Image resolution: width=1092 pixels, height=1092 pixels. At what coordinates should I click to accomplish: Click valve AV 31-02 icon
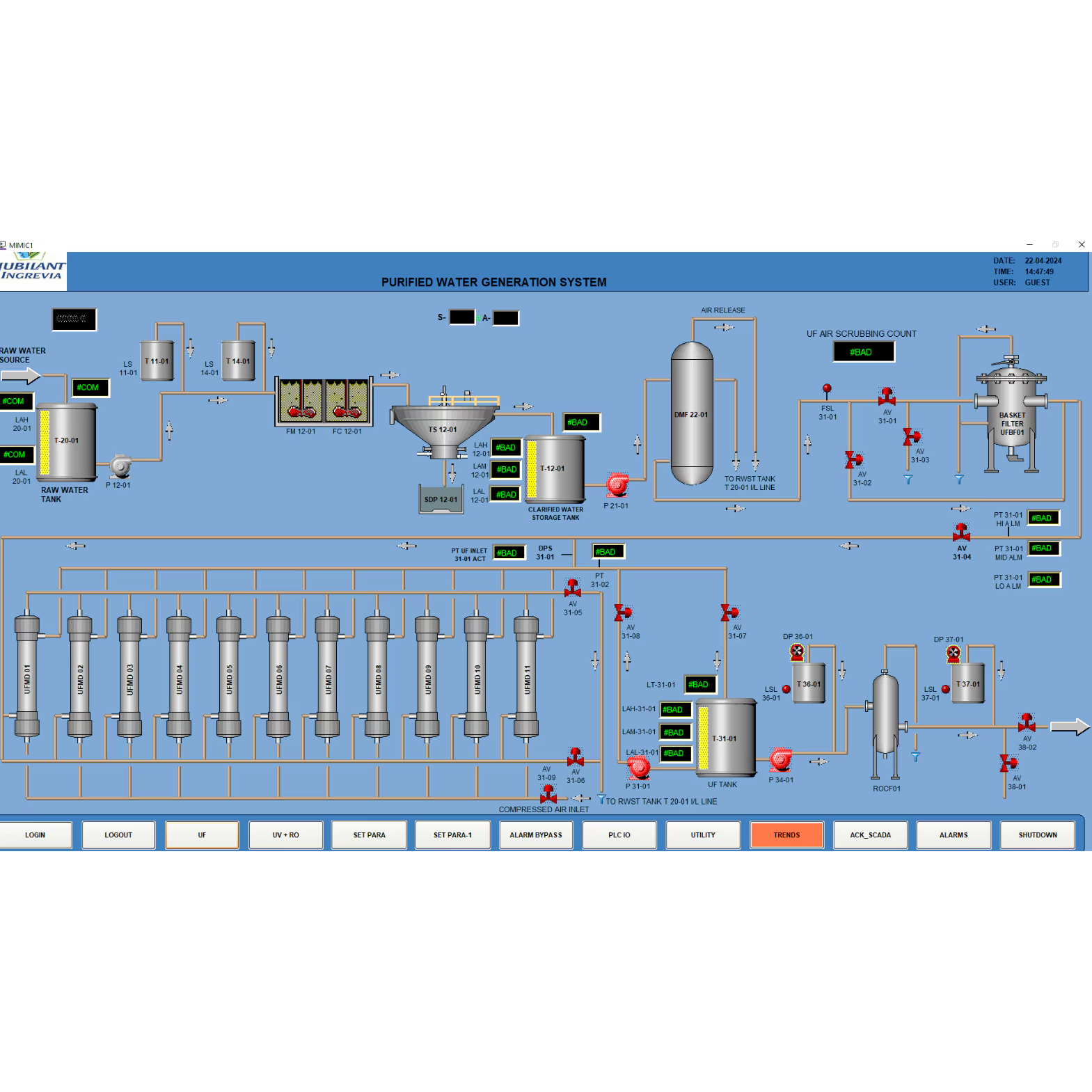point(853,459)
